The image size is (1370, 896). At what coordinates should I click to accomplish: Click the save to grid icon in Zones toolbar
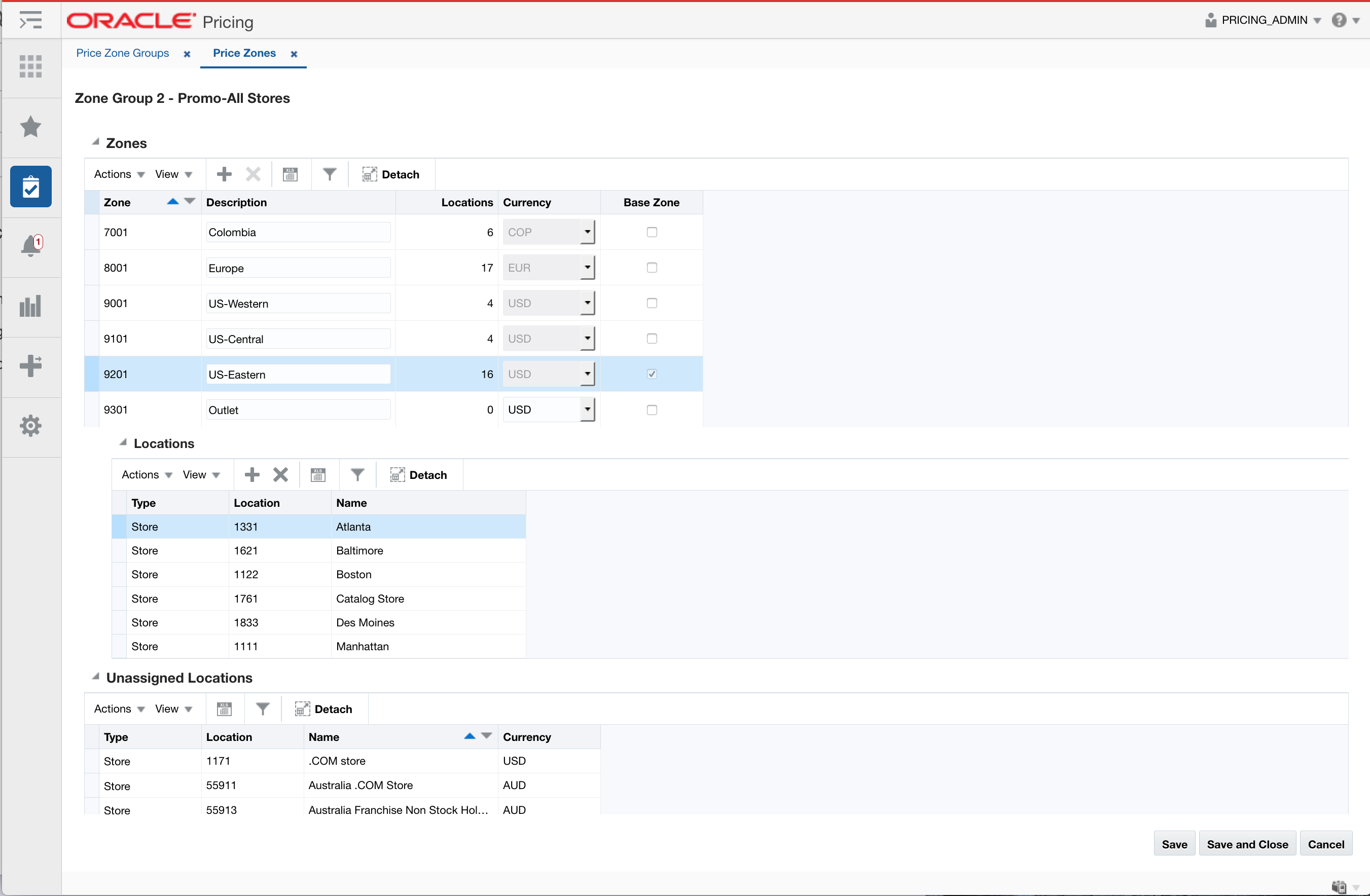click(x=291, y=175)
